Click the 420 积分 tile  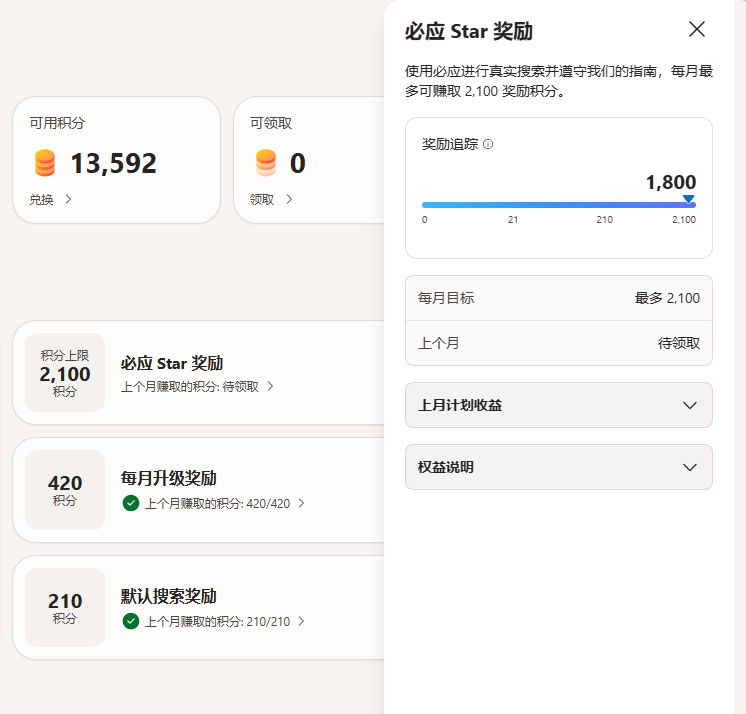(x=65, y=489)
